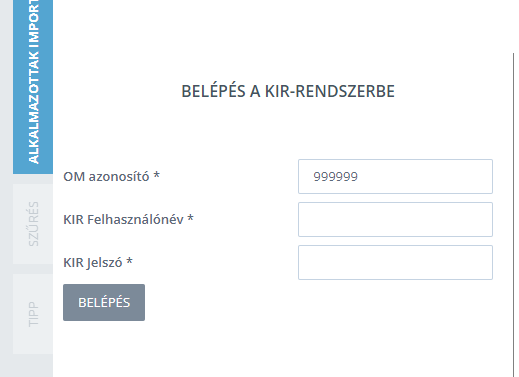519x377 pixels.
Task: Switch to the SZŰRÉS side tab
Action: click(x=33, y=224)
